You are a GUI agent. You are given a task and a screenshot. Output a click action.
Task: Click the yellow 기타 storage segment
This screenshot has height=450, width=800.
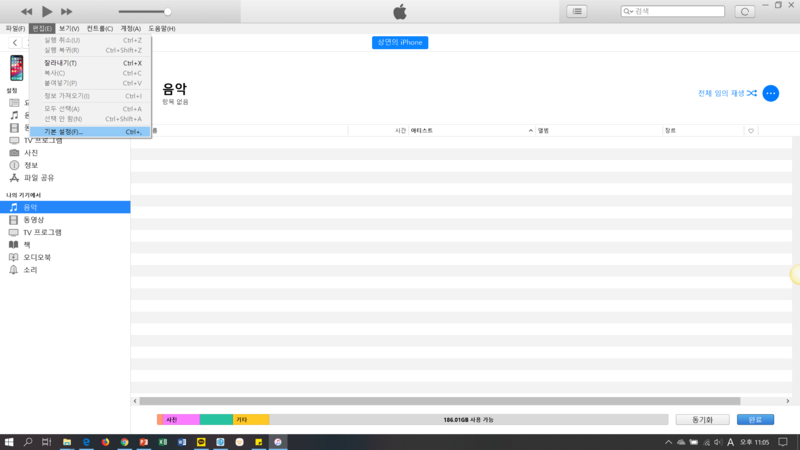251,419
